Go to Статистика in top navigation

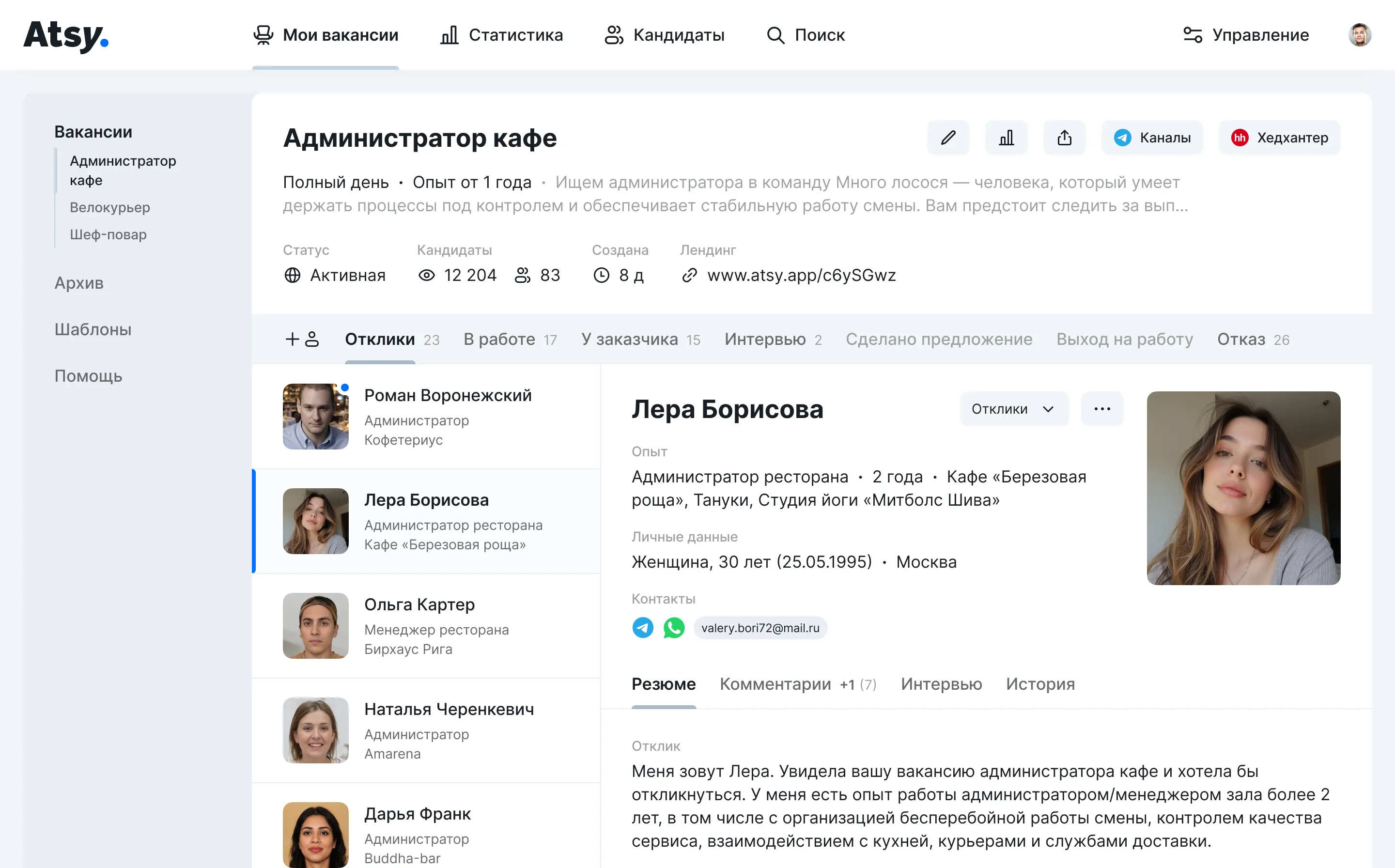tap(501, 35)
